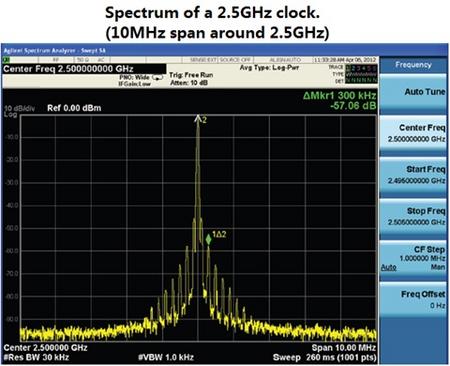The height and width of the screenshot is (366, 450).
Task: Toggle CF Step to Auto
Action: (x=389, y=267)
